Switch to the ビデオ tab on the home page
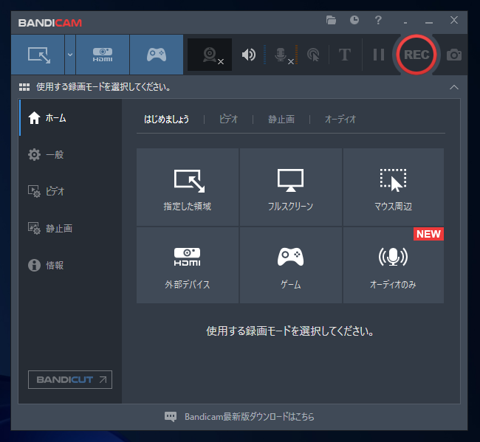The height and width of the screenshot is (442, 480). coord(228,119)
